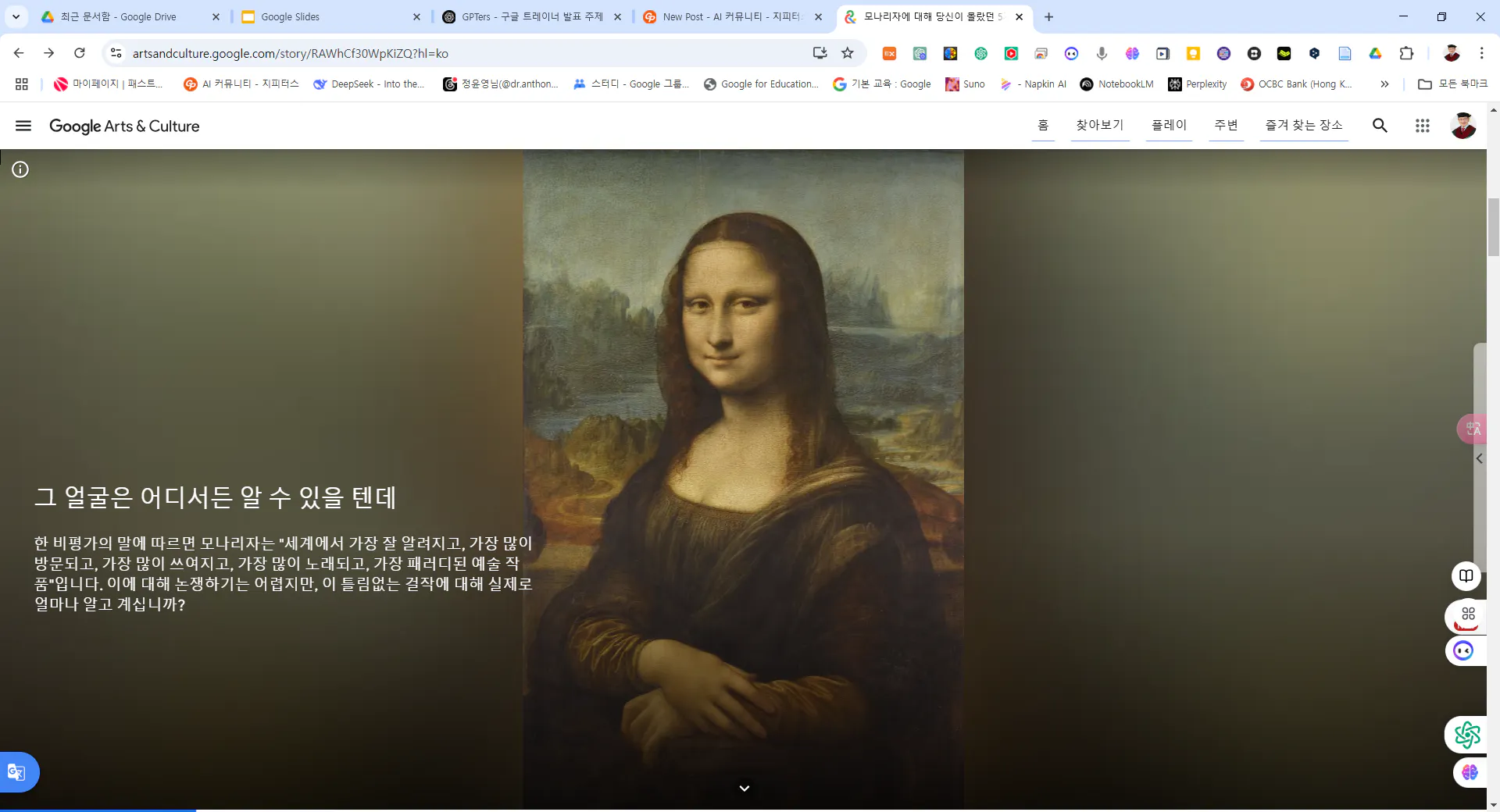Image resolution: width=1500 pixels, height=812 pixels.
Task: Click the info icon on the story image
Action: coord(20,169)
